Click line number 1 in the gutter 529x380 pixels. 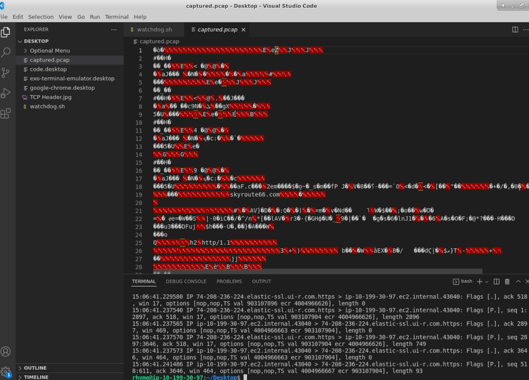pyautogui.click(x=140, y=51)
